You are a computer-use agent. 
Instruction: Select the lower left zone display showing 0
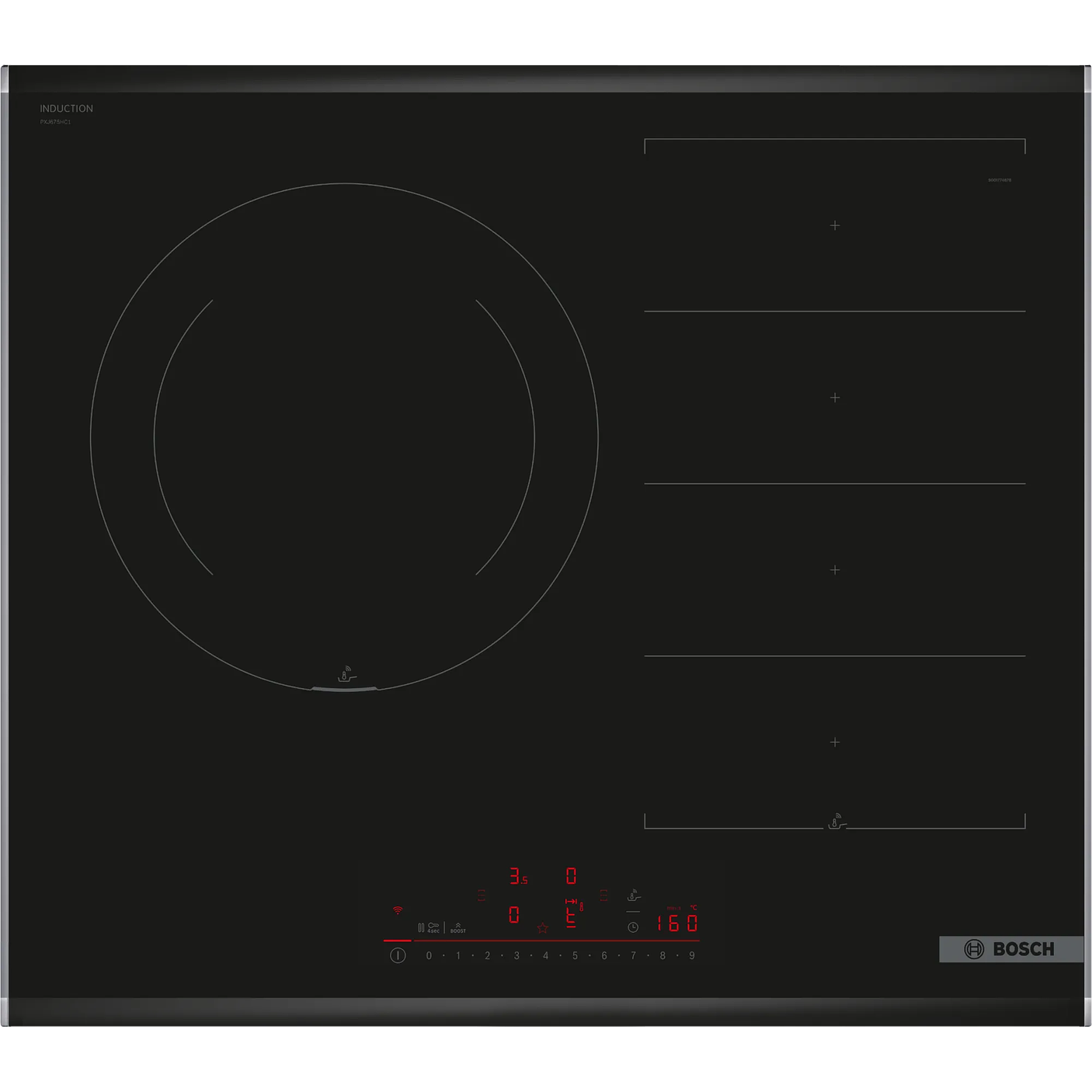pos(513,915)
